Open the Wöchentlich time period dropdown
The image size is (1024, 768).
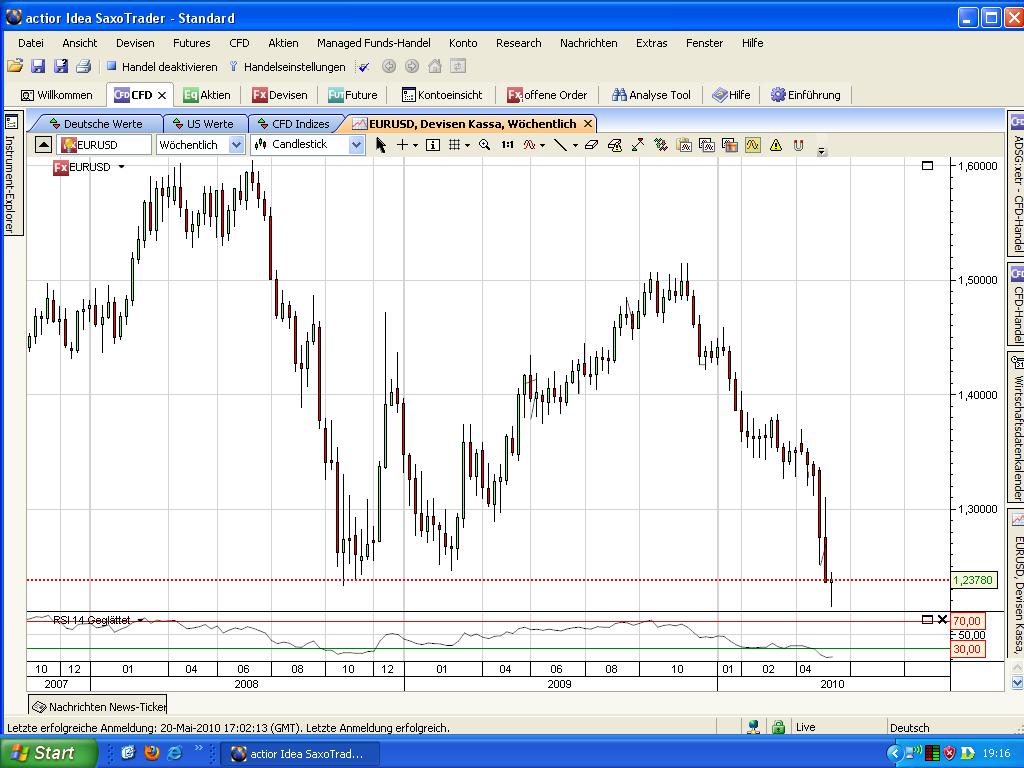coord(236,145)
